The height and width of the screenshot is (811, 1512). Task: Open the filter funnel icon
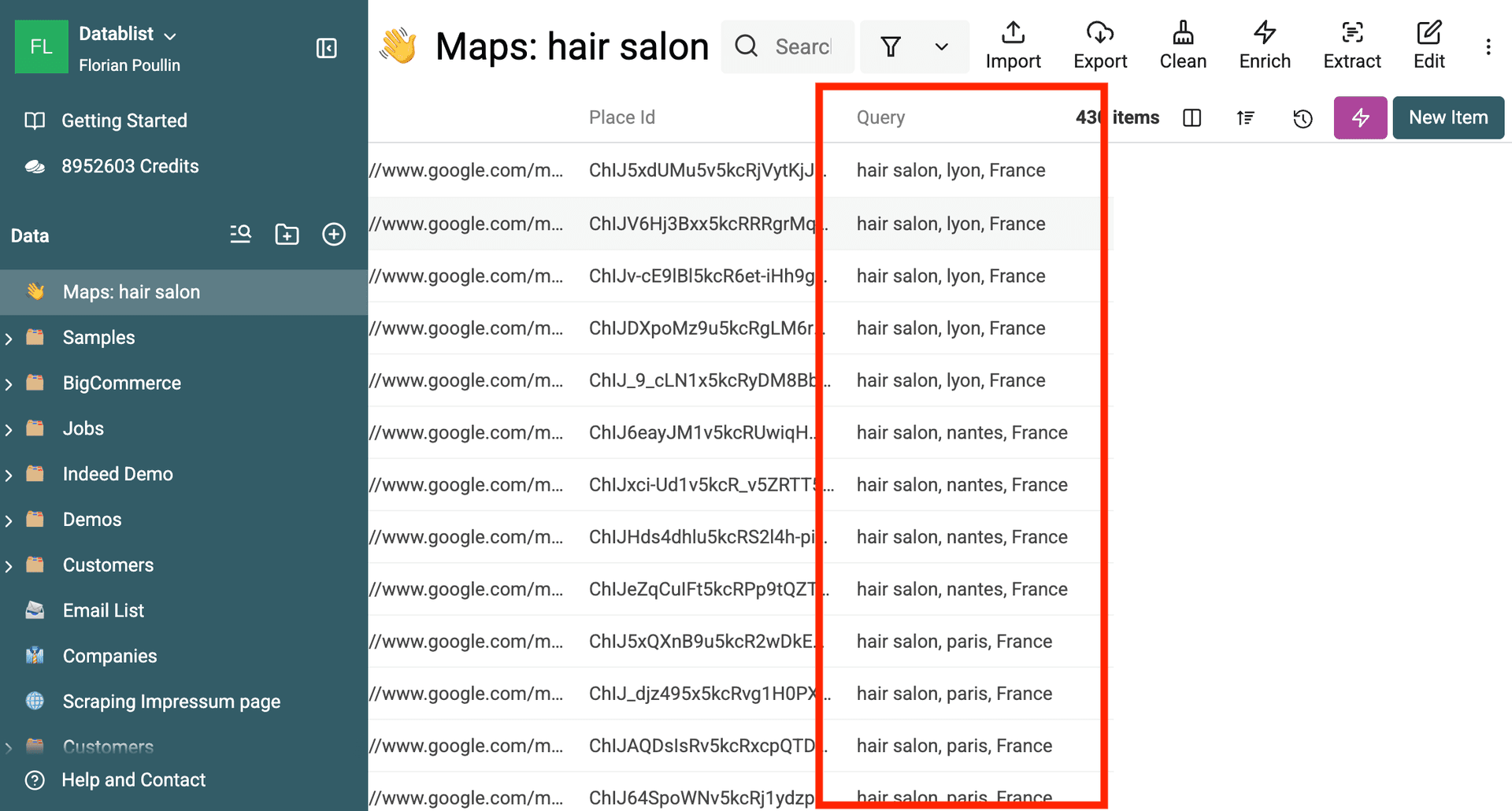click(891, 46)
